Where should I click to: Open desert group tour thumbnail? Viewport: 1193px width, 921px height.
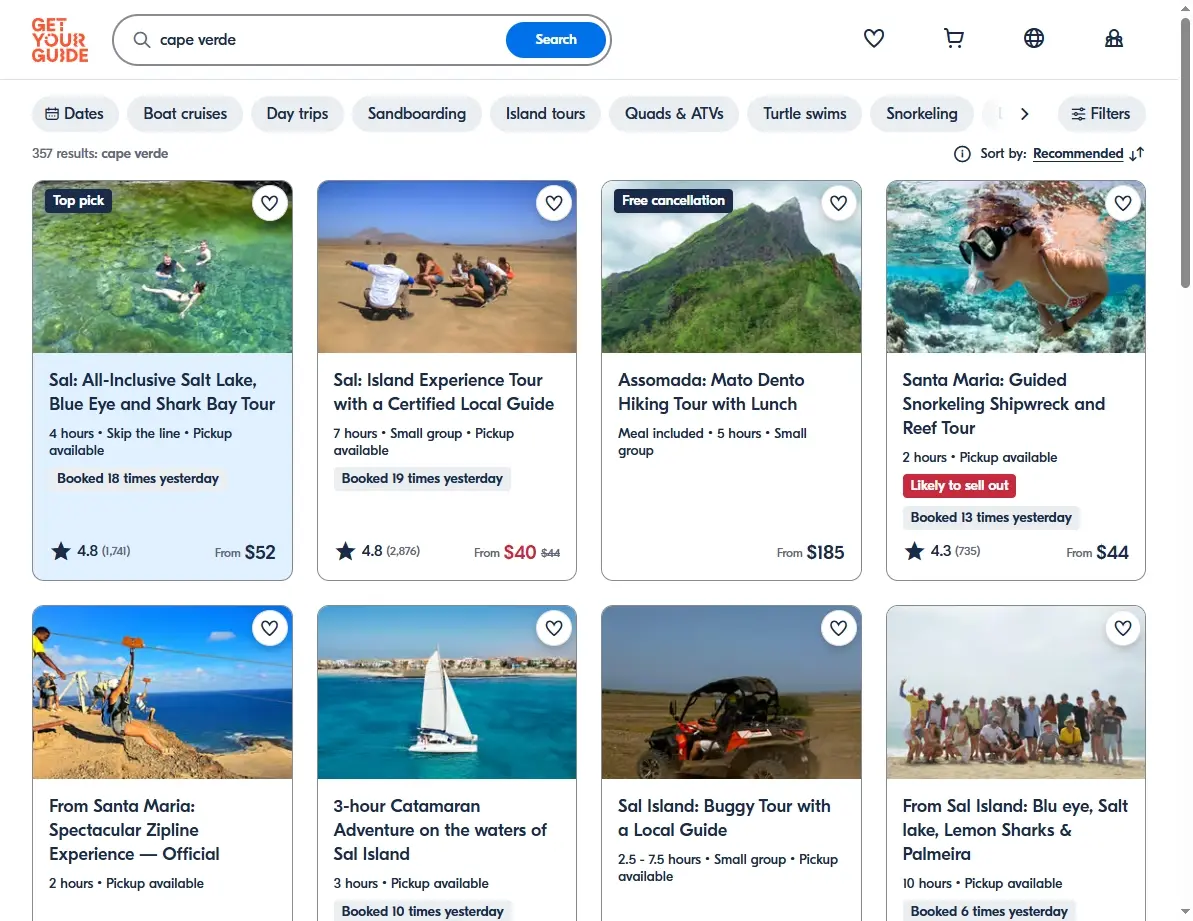[447, 267]
